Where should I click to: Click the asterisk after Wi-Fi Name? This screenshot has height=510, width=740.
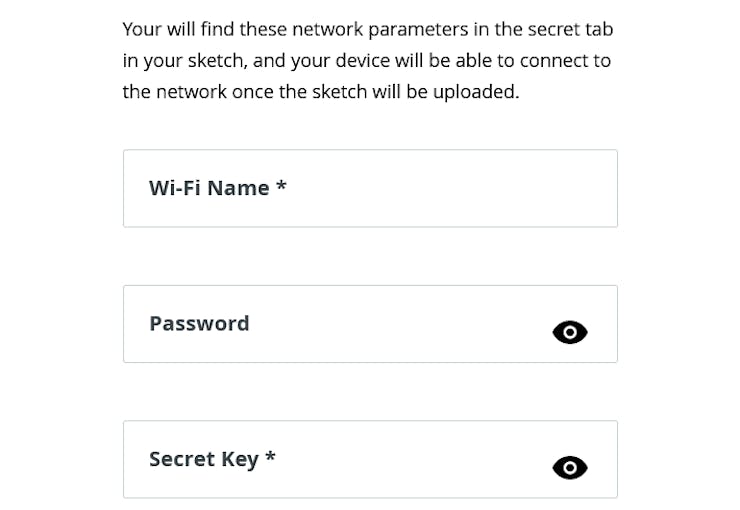(x=282, y=187)
